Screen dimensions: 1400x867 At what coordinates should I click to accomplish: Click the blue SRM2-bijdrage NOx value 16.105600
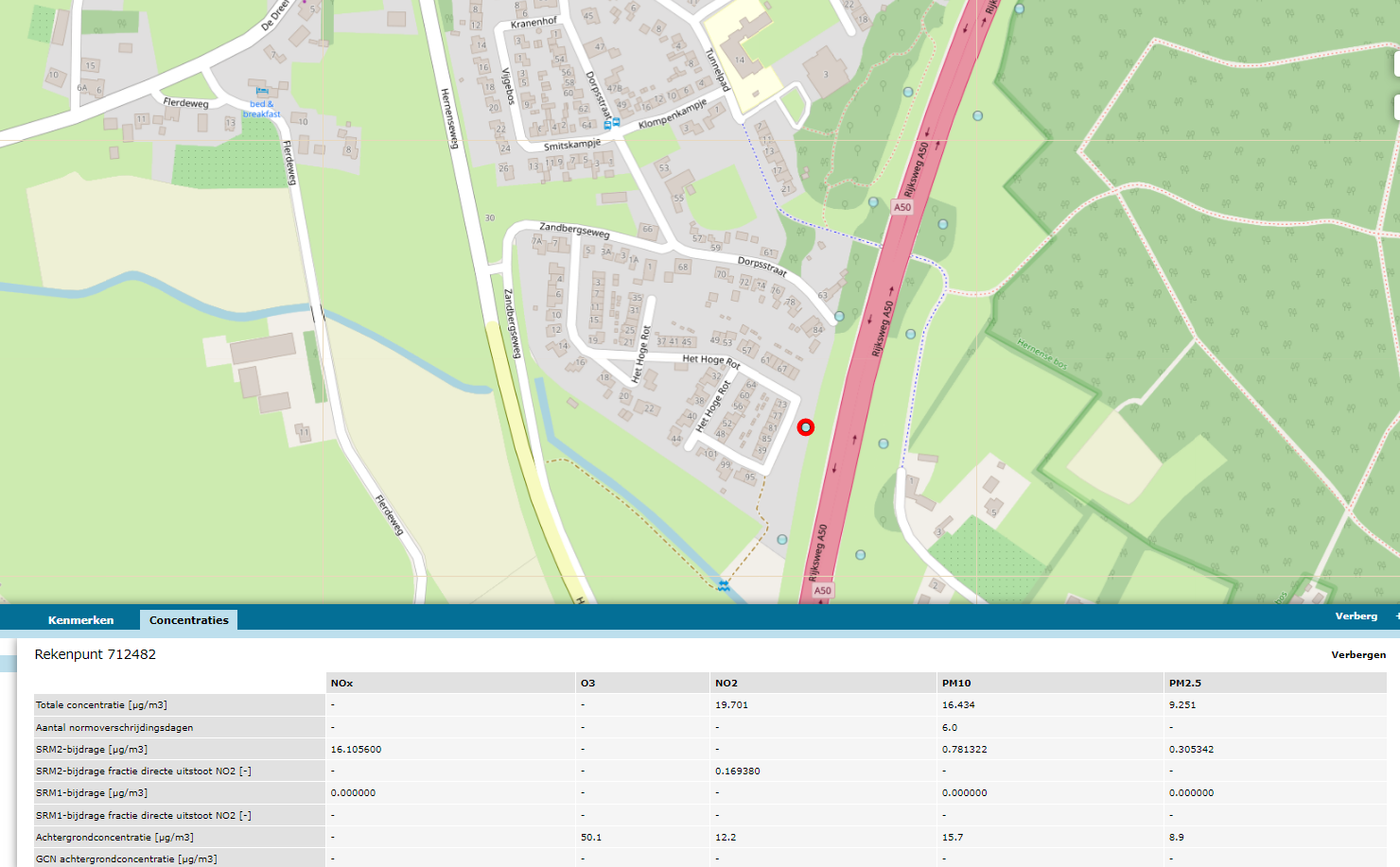point(356,748)
